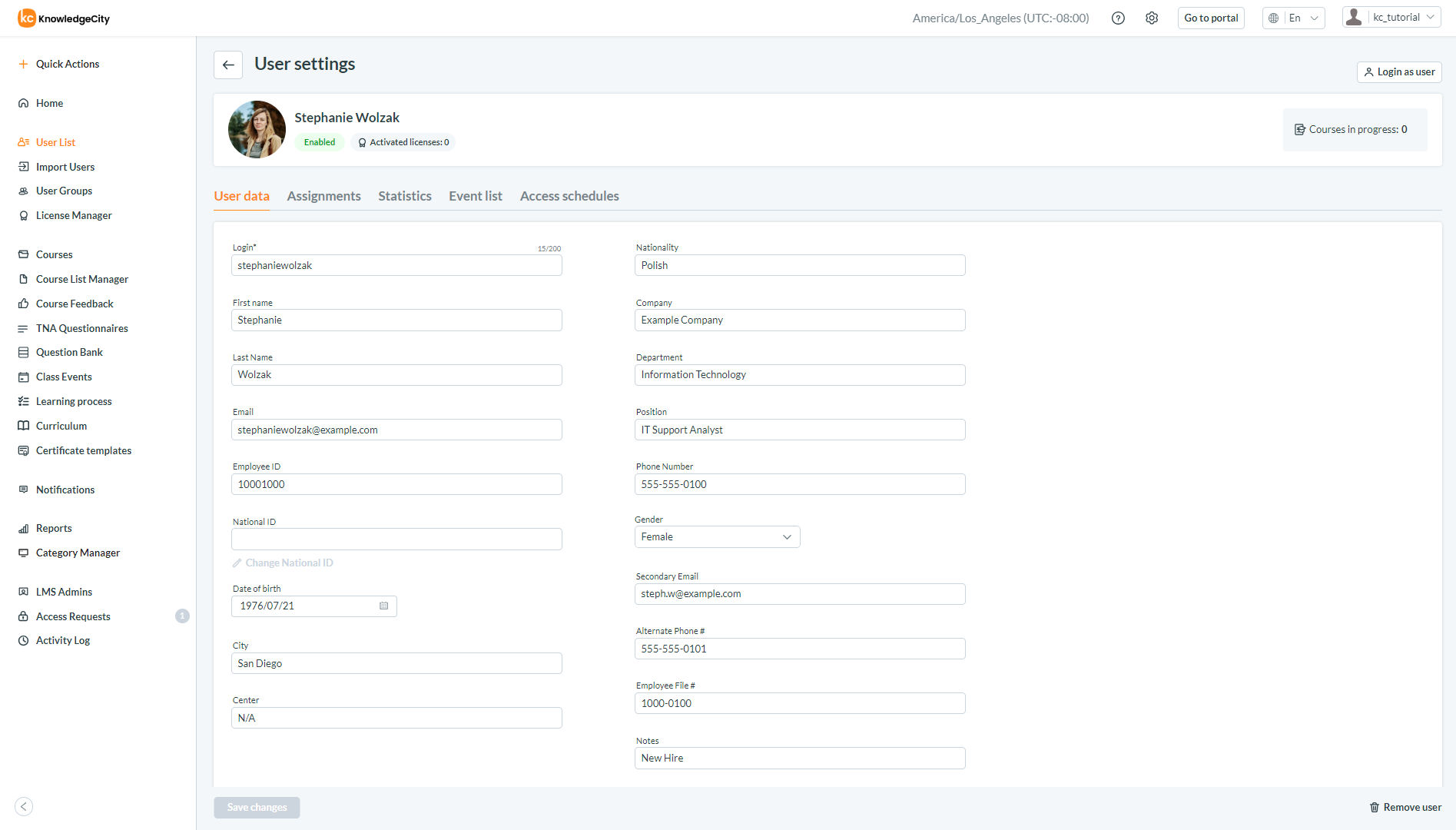Click the back arrow beside User settings
1456x830 pixels.
[x=228, y=65]
